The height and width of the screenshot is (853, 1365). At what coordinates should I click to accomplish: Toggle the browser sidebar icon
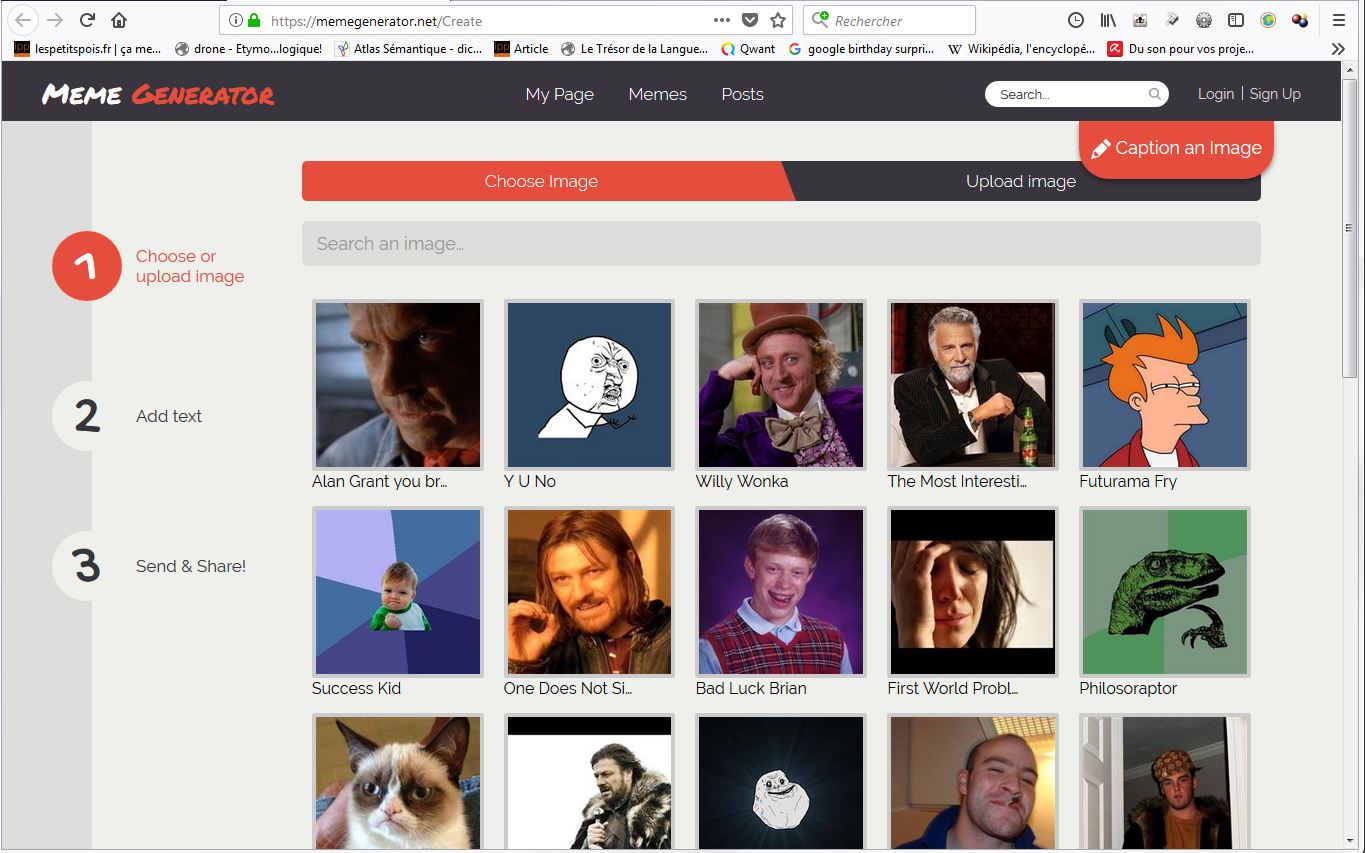[1236, 20]
